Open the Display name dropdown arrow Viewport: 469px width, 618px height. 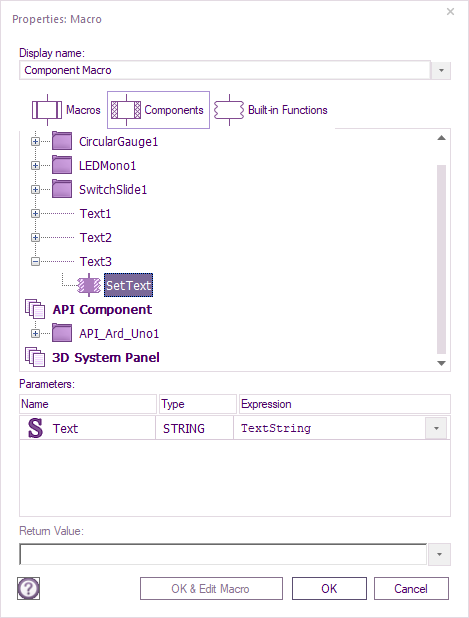(x=441, y=71)
